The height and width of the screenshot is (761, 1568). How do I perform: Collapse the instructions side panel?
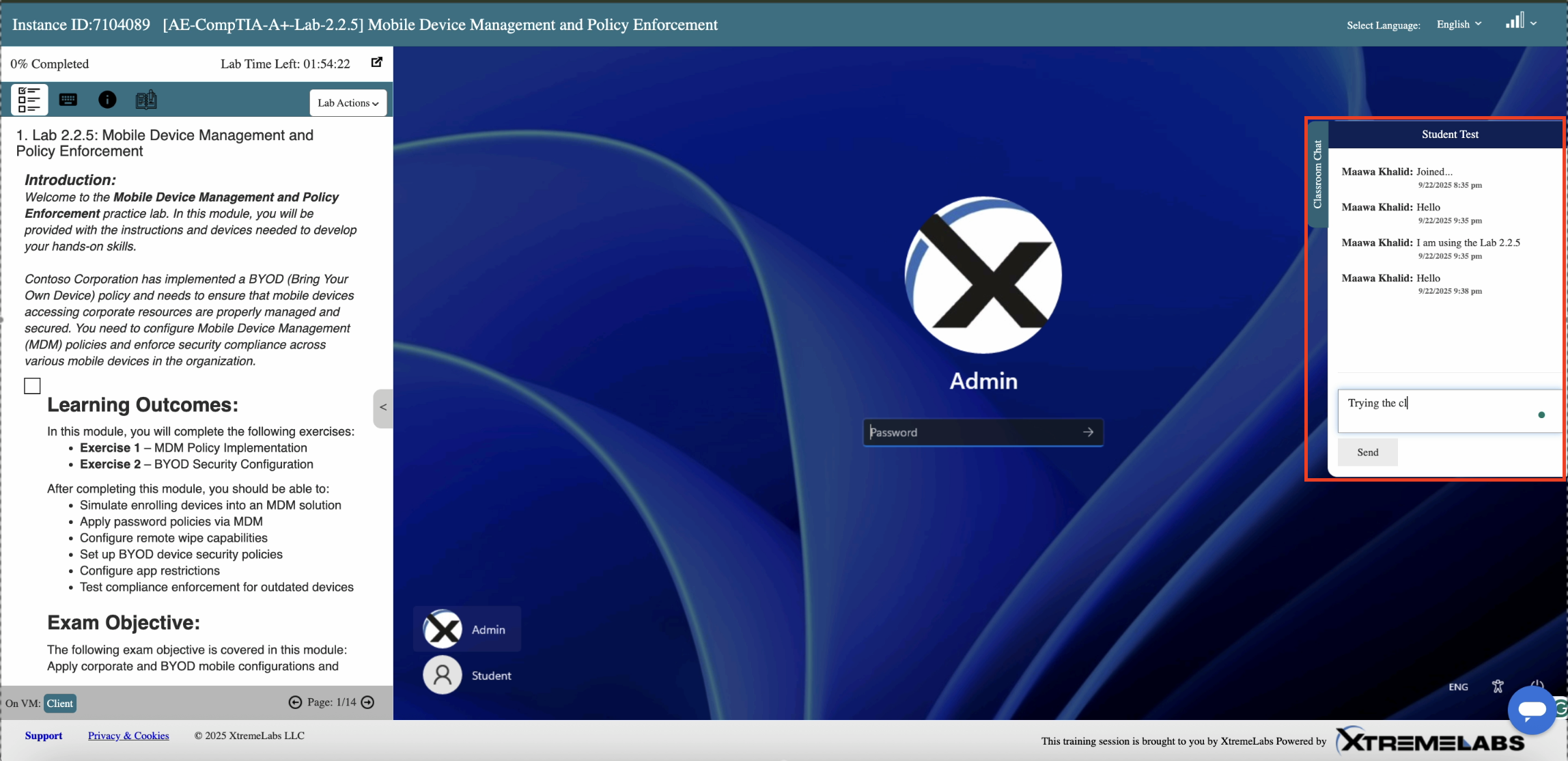(x=383, y=408)
